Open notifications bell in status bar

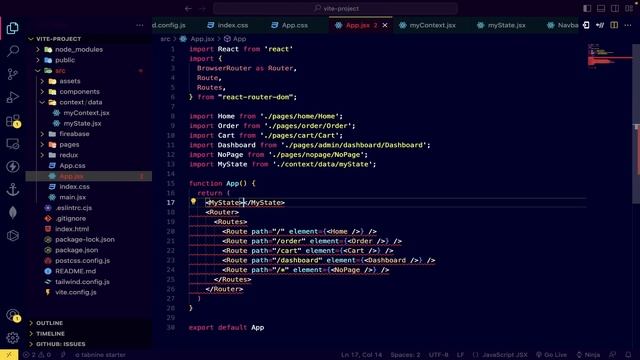[628, 355]
